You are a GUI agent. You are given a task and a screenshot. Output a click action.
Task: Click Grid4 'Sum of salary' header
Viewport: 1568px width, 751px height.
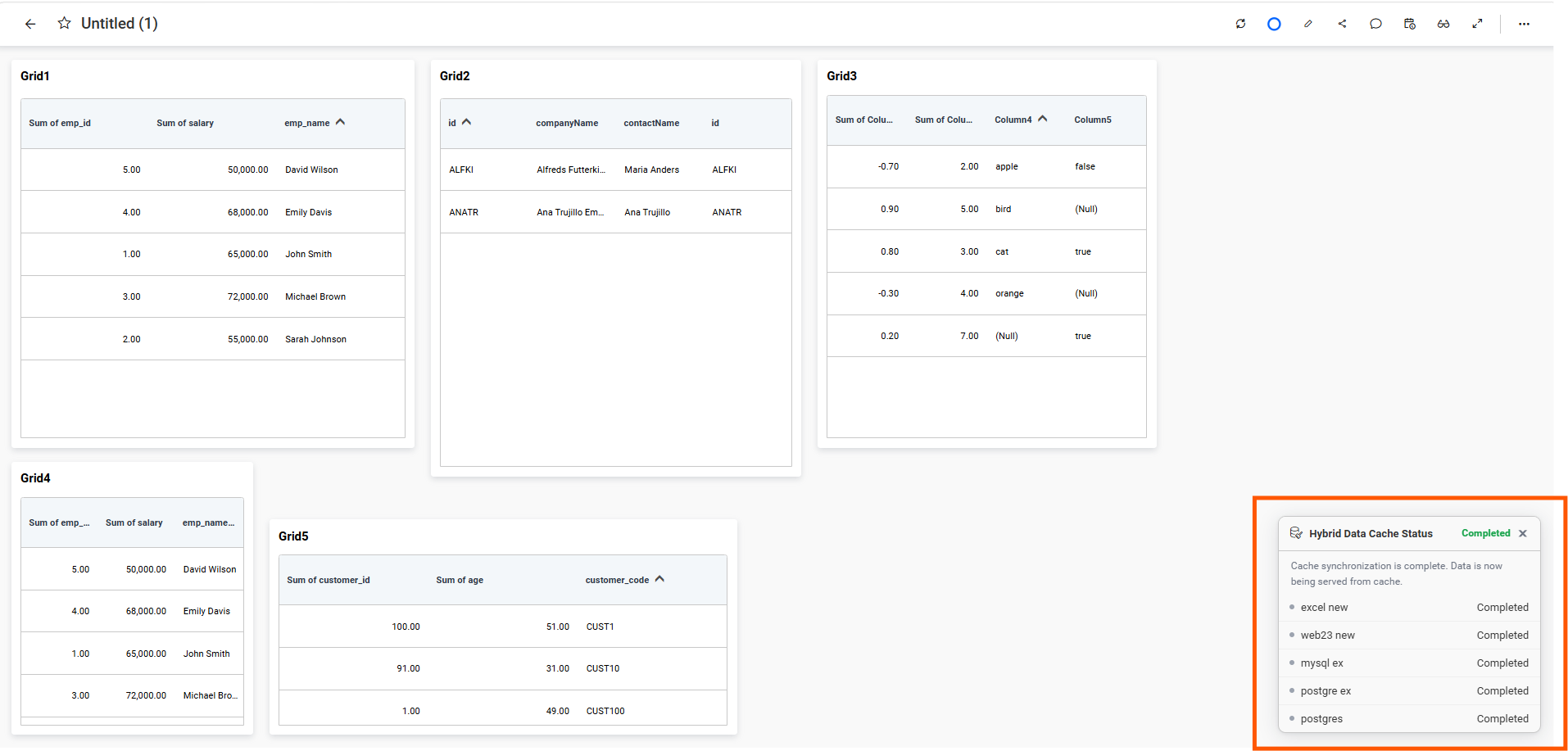click(x=134, y=523)
